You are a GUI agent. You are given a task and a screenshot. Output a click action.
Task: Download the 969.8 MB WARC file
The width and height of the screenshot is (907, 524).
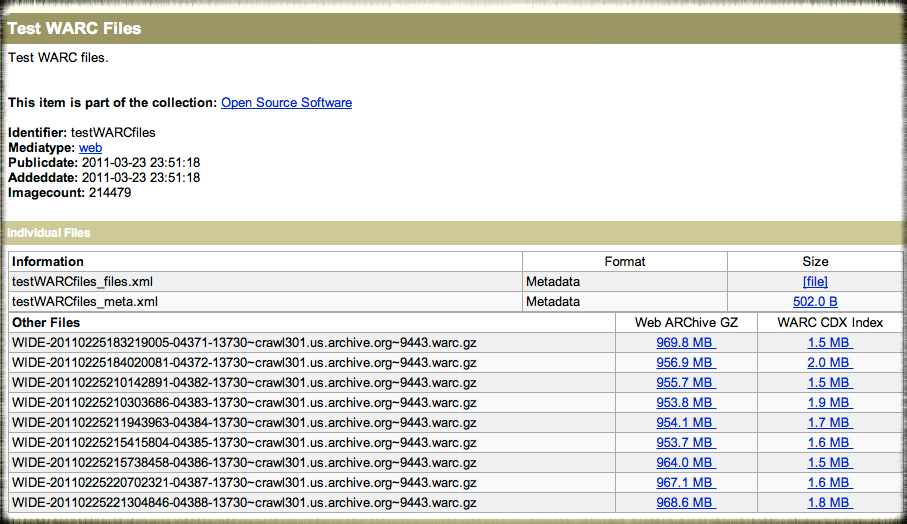(686, 342)
